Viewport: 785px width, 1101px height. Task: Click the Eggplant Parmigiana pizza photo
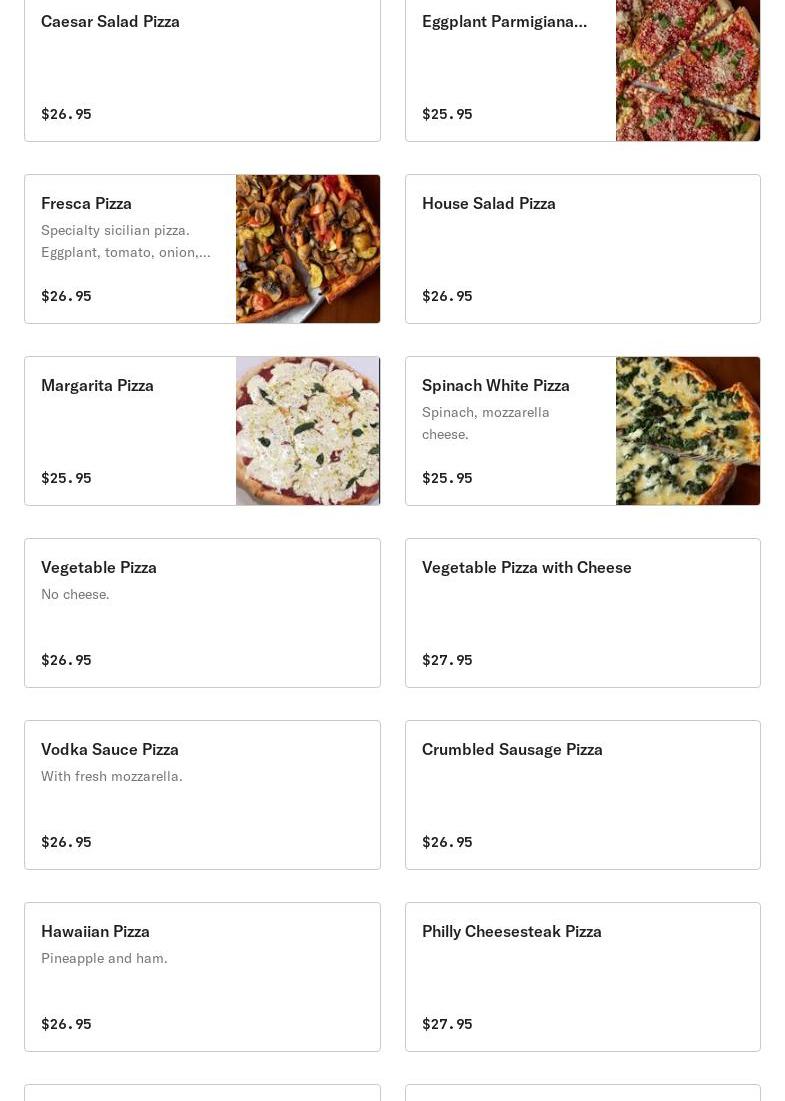(x=687, y=68)
